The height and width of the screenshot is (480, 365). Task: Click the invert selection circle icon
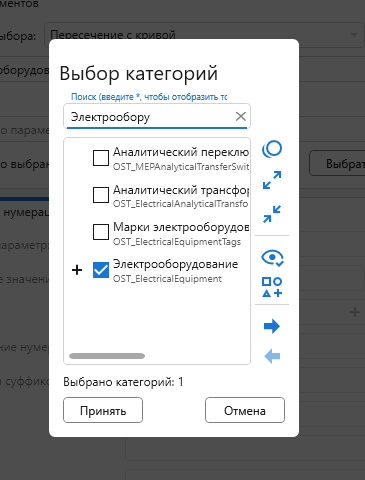coord(272,149)
